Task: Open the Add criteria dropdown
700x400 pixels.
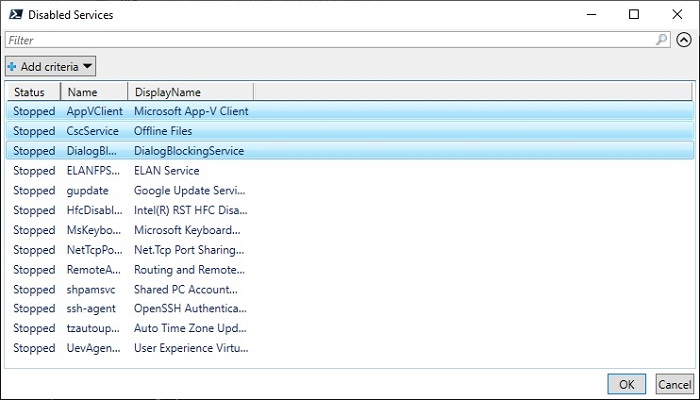Action: pyautogui.click(x=50, y=67)
